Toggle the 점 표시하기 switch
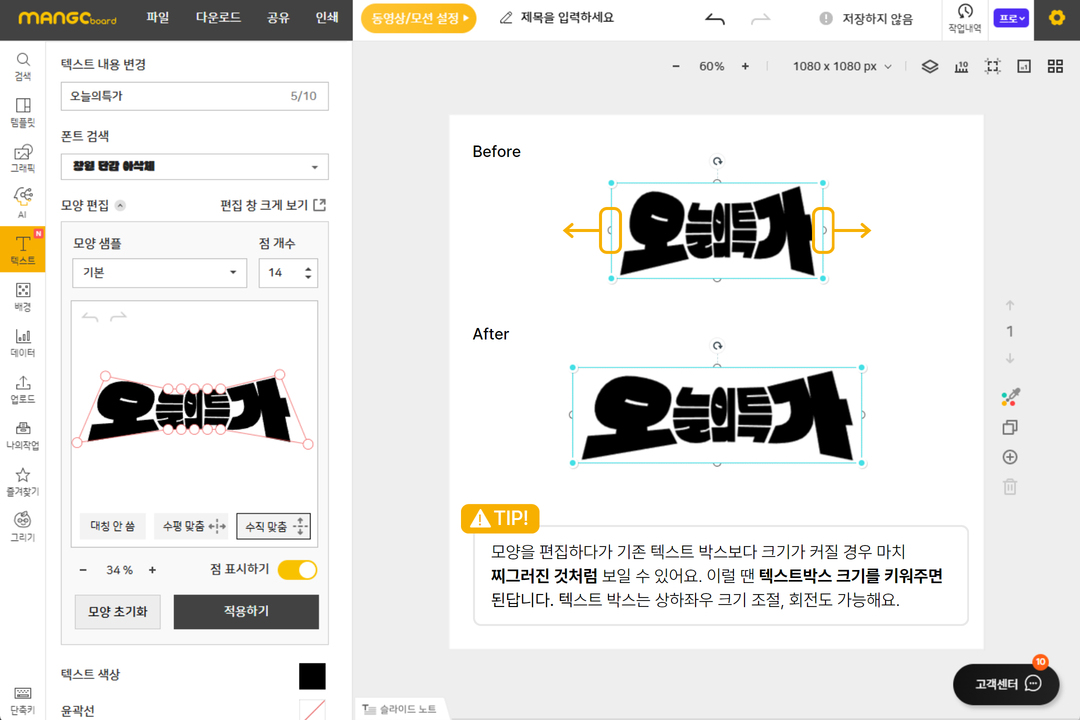1080x720 pixels. (x=297, y=570)
